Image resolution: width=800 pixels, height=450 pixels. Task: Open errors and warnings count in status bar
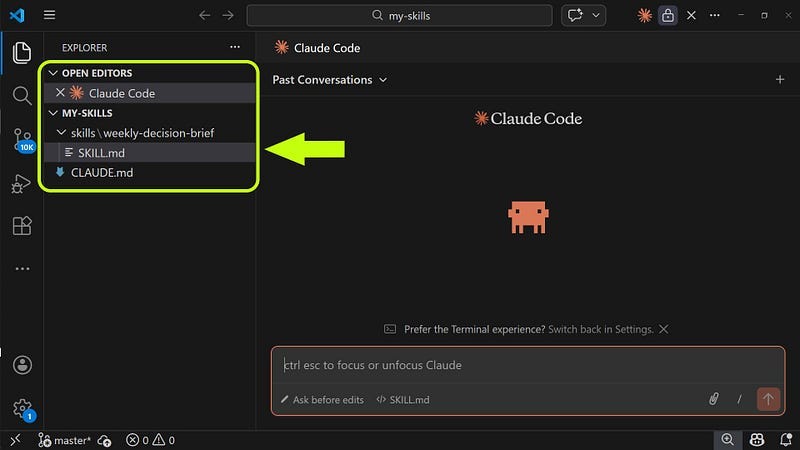[x=151, y=440]
